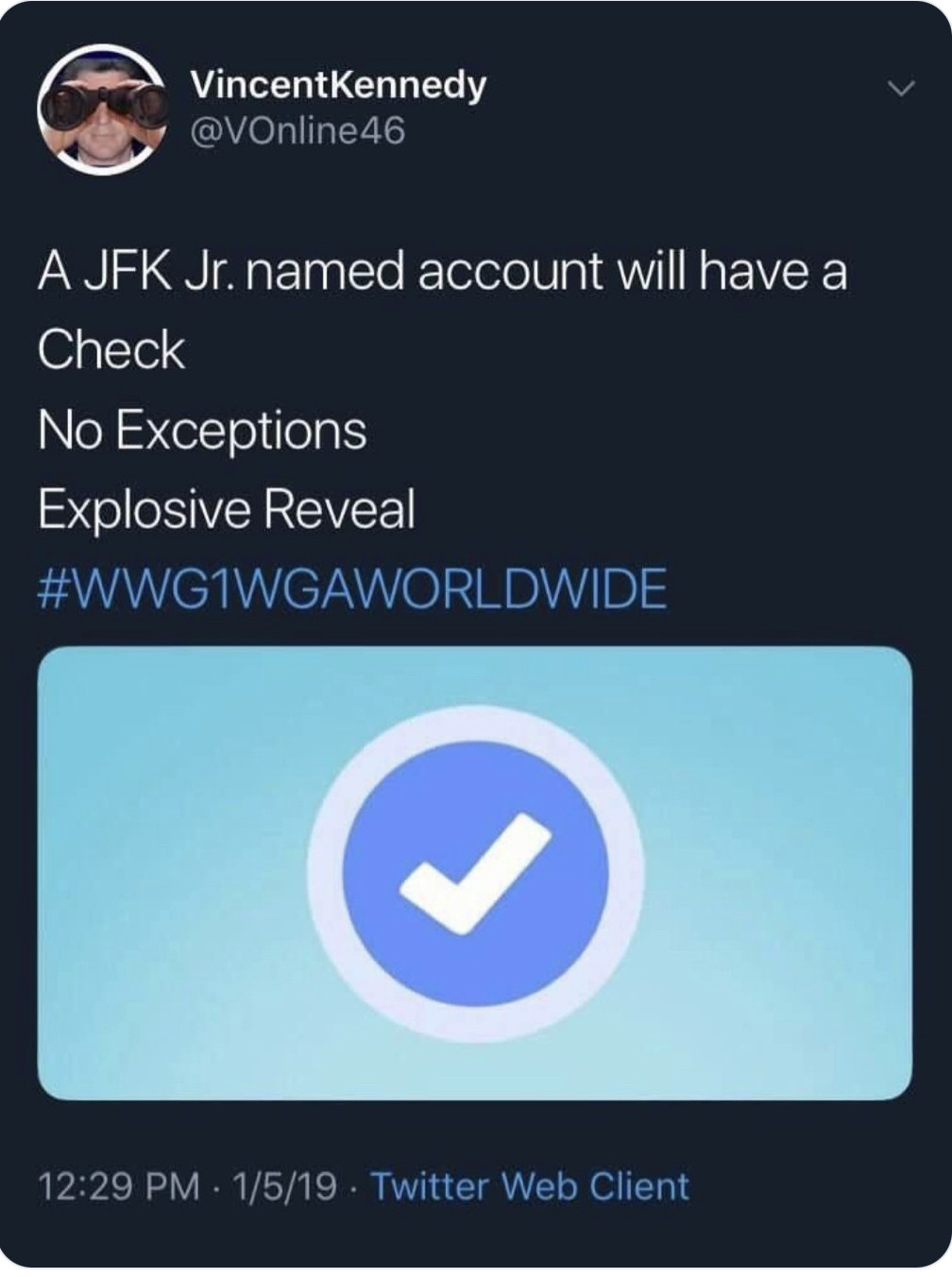The width and height of the screenshot is (952, 1277).
Task: Click the 1/5/19 date
Action: (x=282, y=1185)
